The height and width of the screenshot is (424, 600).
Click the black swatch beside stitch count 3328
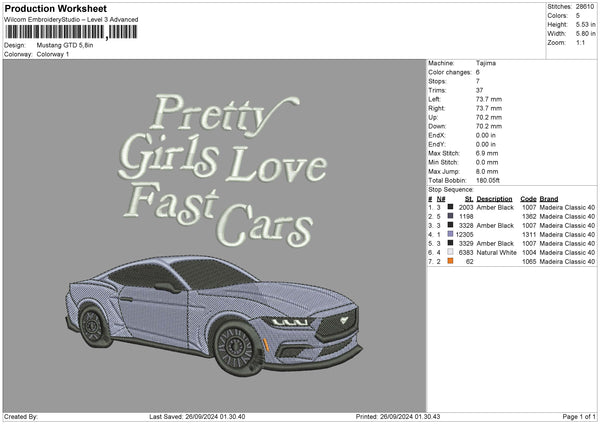coord(450,225)
